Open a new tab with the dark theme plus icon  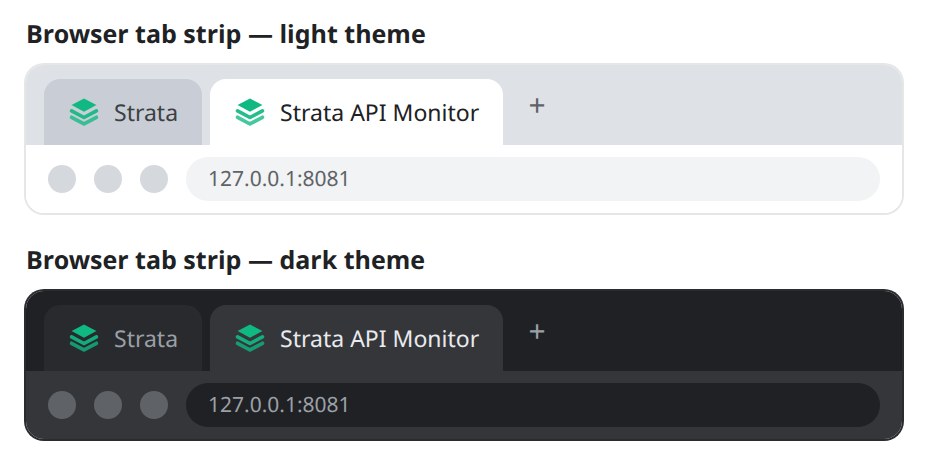537,332
